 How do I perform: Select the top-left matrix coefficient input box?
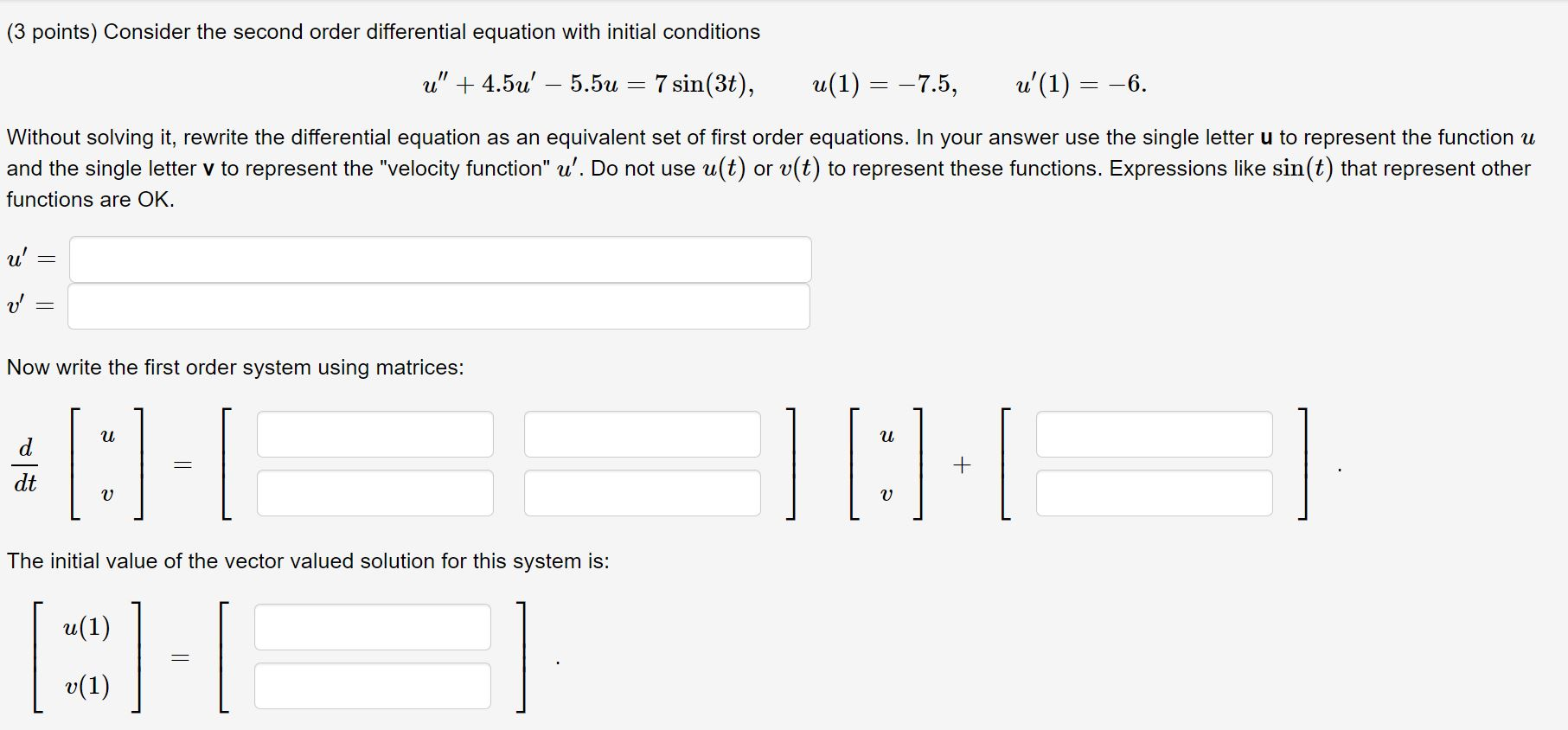pos(375,433)
